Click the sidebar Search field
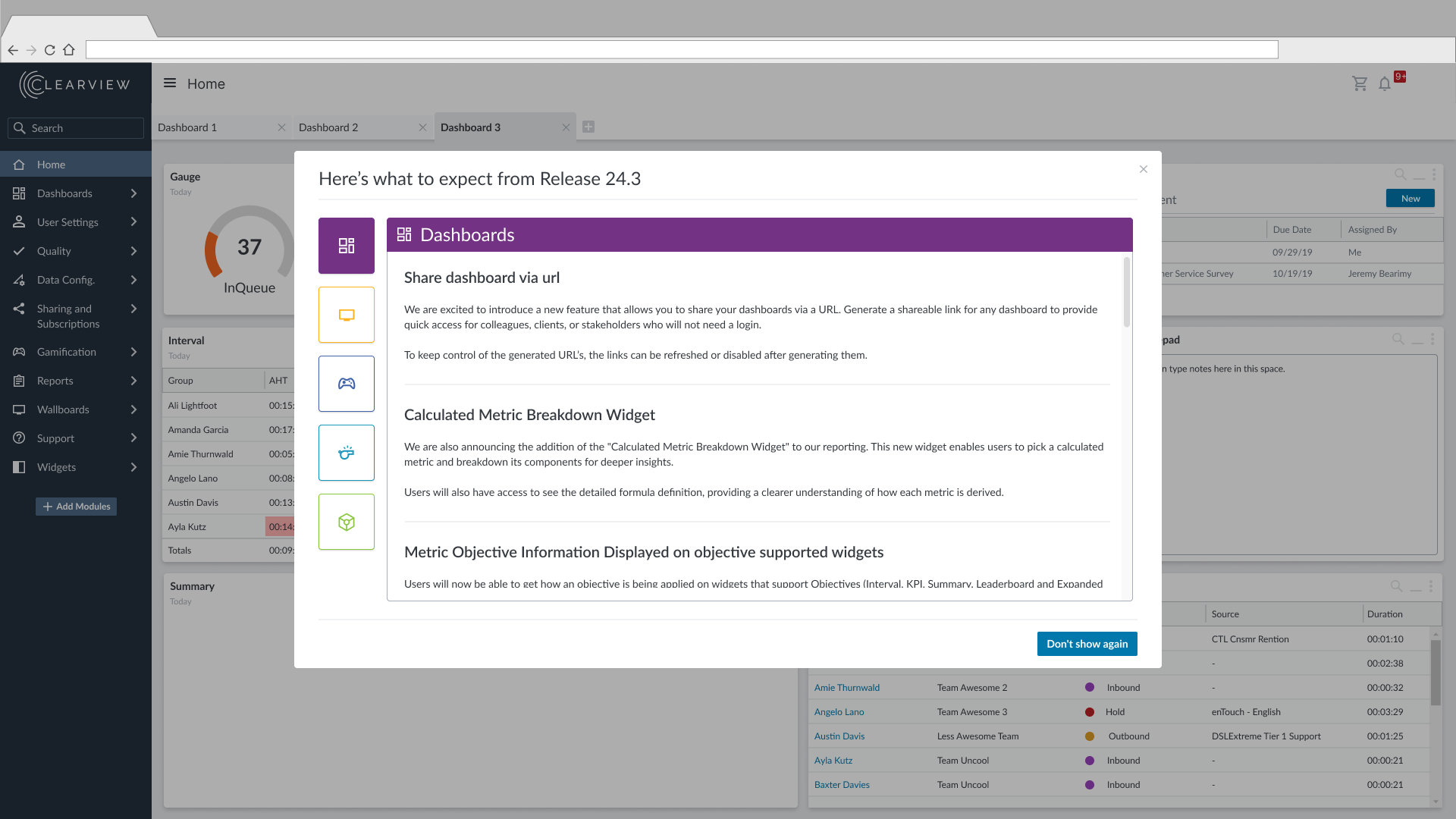 76,128
